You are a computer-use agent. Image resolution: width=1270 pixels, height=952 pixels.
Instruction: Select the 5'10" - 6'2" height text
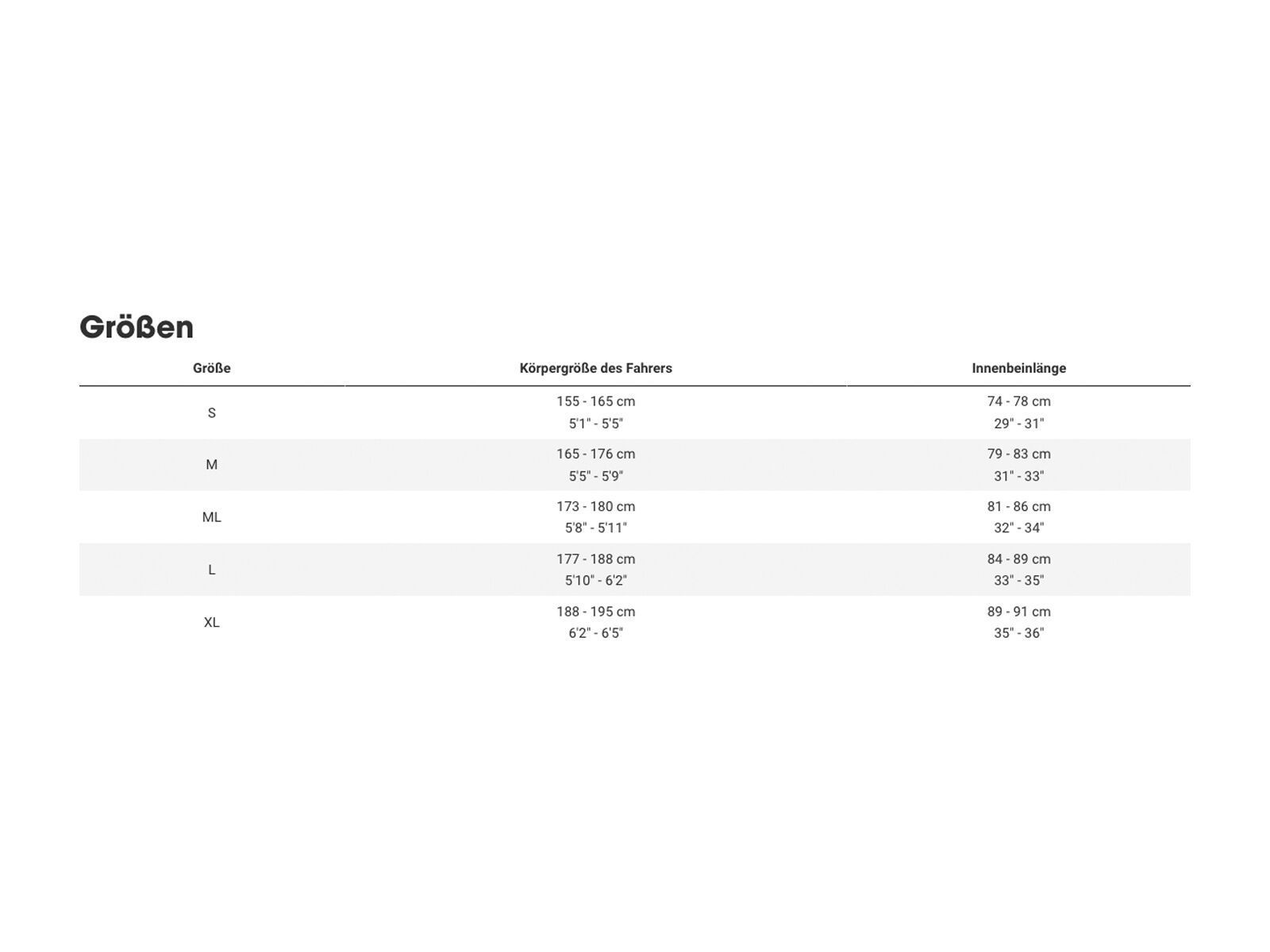click(x=595, y=581)
